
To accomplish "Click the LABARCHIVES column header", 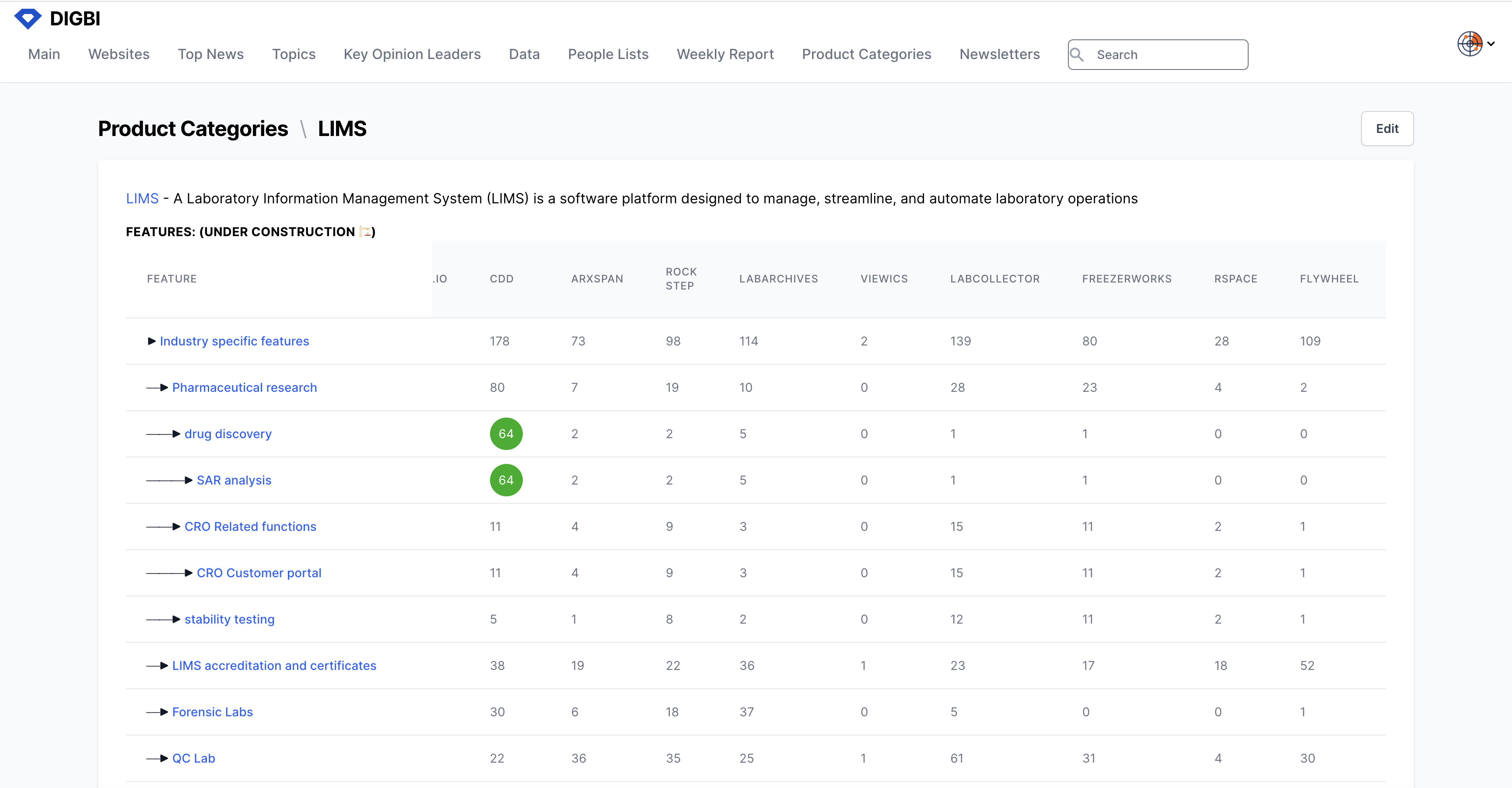I will [778, 279].
